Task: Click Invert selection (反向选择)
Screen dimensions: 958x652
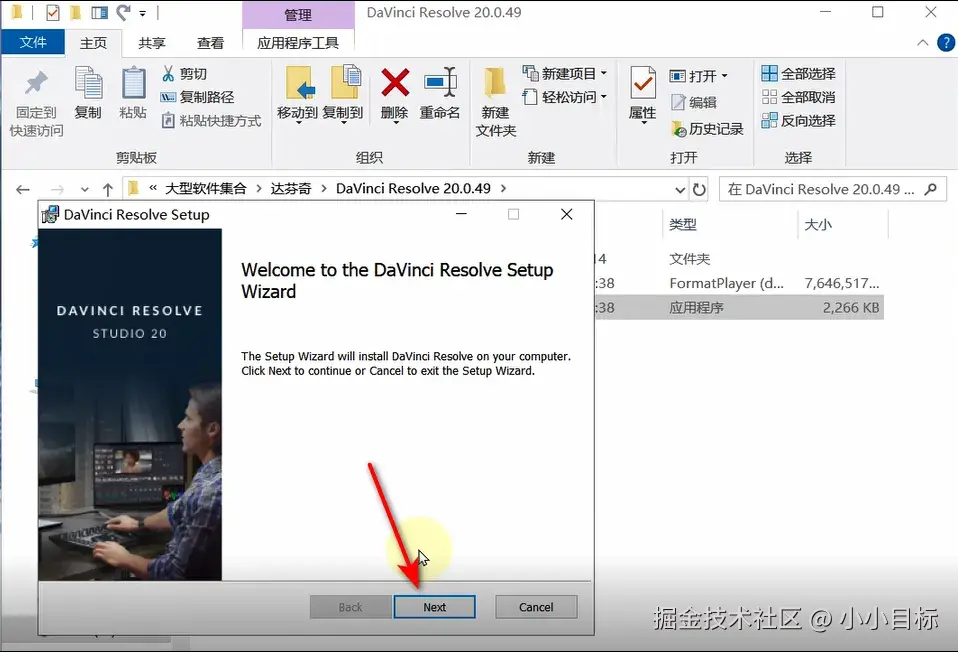Action: pos(799,120)
